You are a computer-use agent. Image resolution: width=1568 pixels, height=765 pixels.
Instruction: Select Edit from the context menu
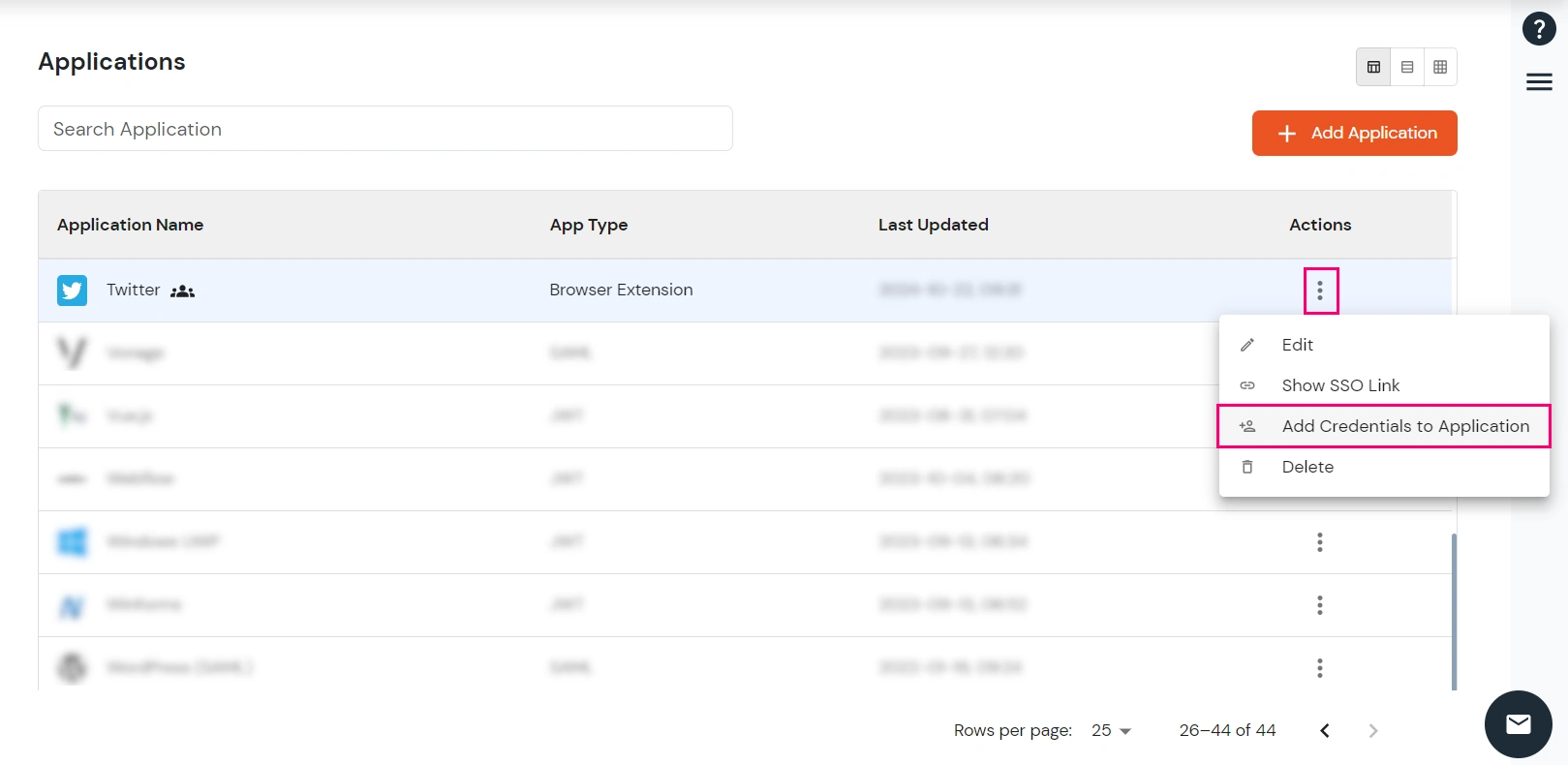click(x=1384, y=345)
